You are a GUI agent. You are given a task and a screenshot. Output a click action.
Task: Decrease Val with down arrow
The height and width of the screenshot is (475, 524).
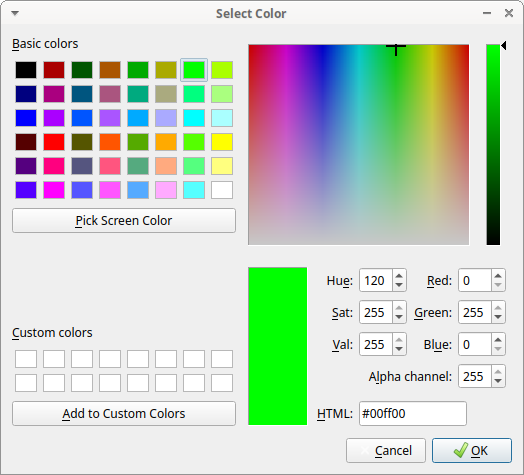pyautogui.click(x=399, y=349)
